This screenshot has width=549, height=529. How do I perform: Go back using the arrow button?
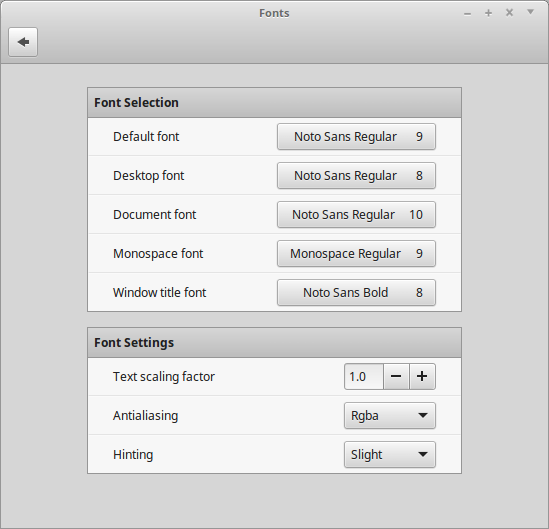coord(23,42)
